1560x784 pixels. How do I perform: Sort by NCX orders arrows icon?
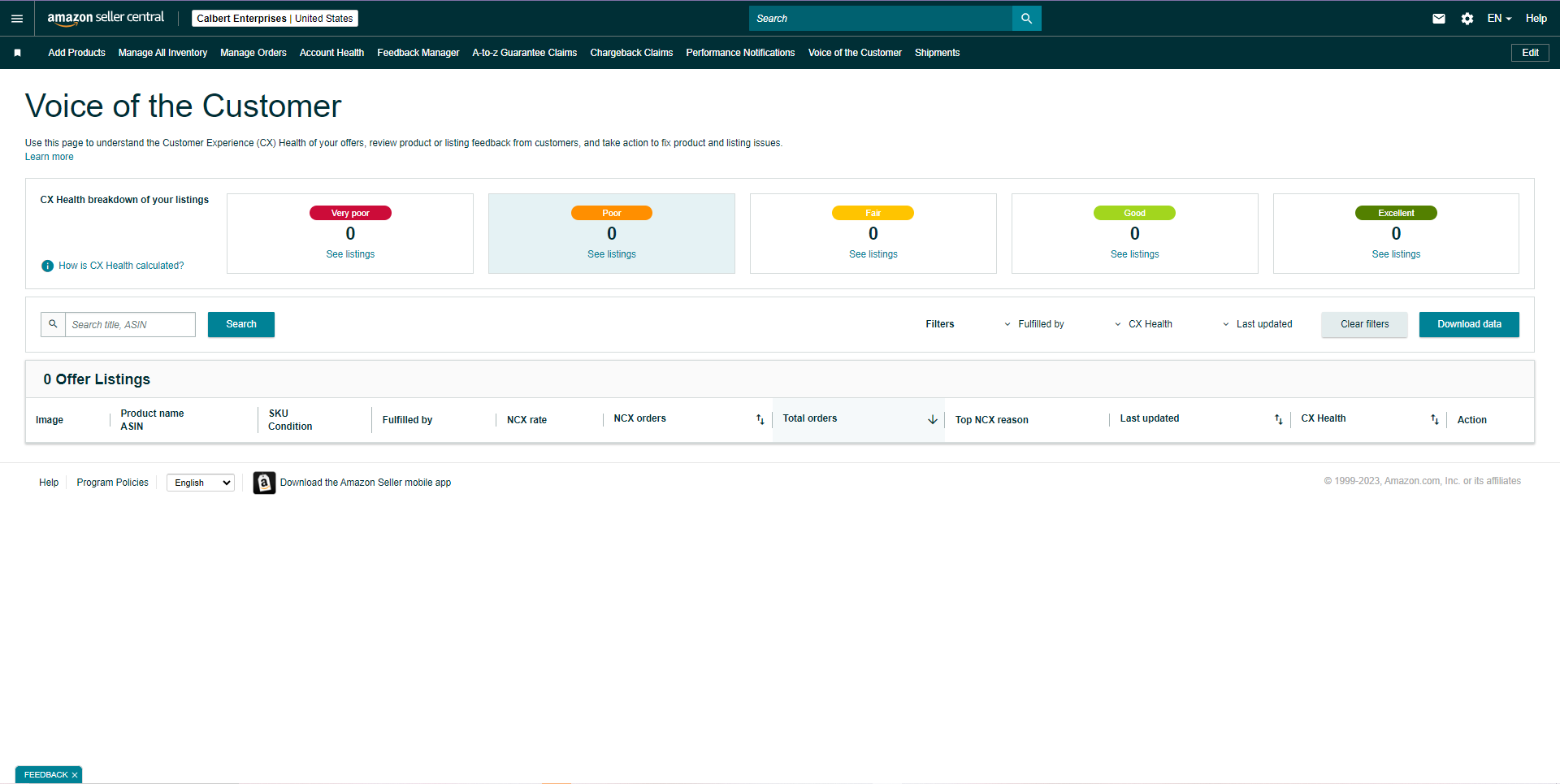[x=760, y=419]
